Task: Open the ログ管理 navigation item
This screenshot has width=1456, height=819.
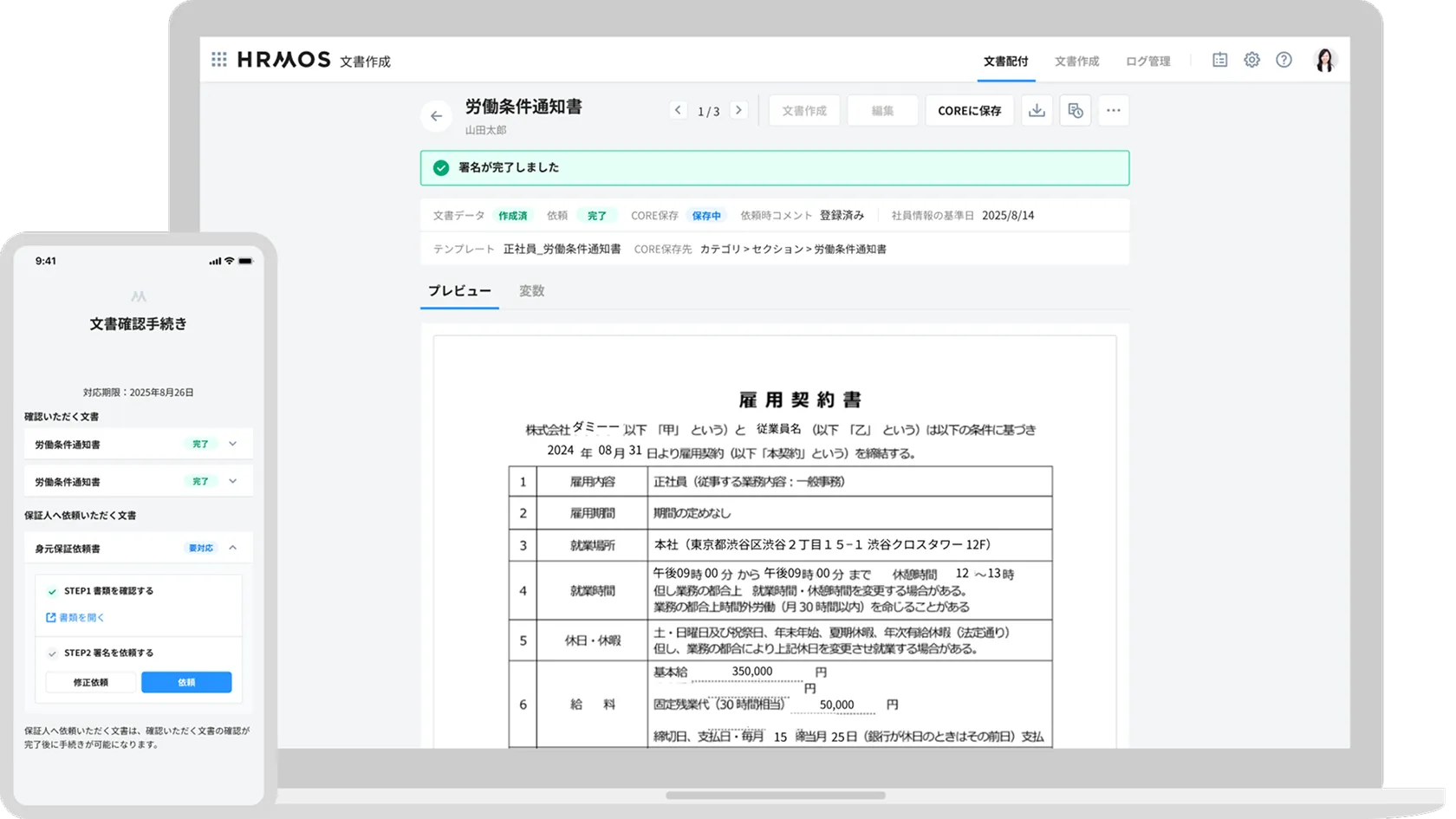Action: [x=1147, y=61]
